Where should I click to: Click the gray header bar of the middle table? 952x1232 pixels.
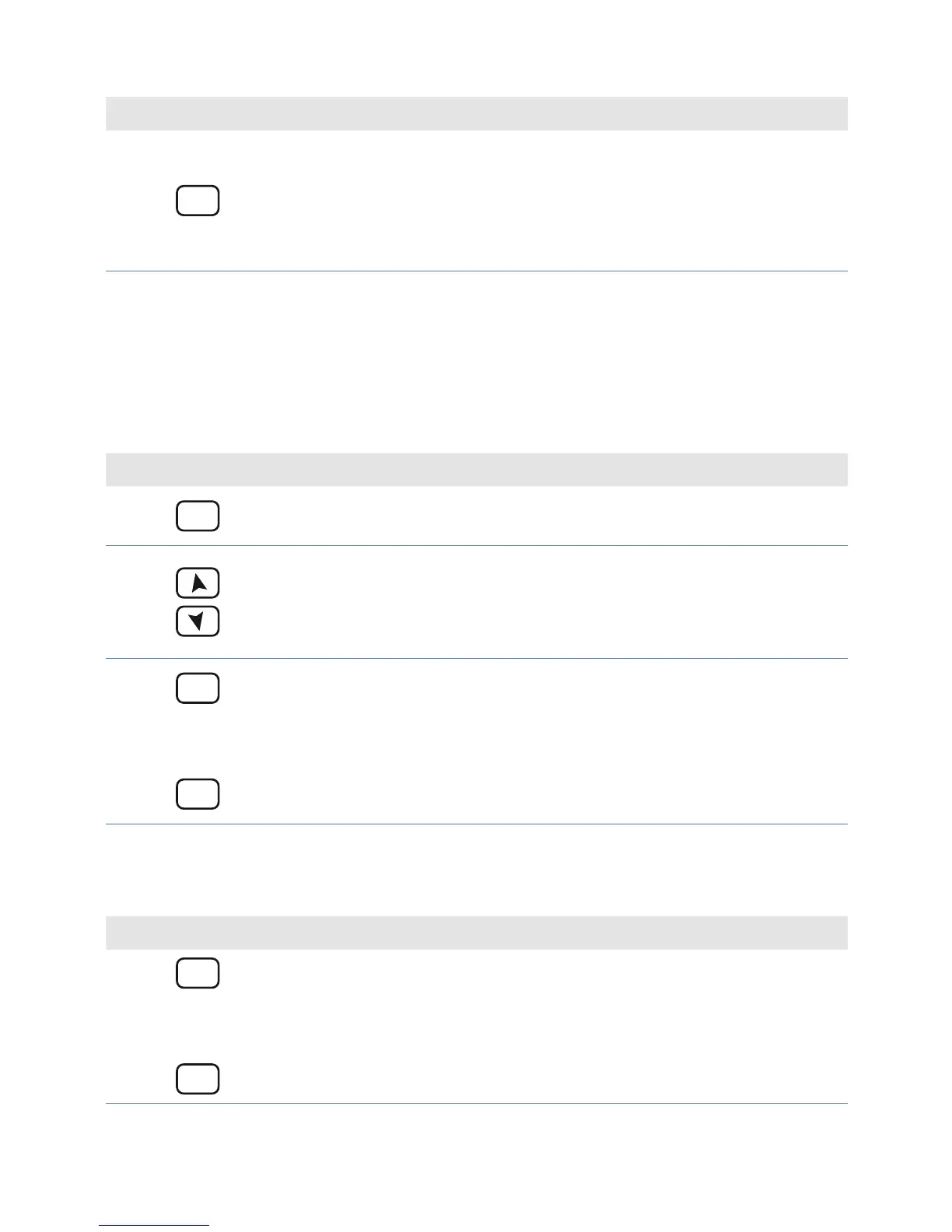tap(476, 470)
